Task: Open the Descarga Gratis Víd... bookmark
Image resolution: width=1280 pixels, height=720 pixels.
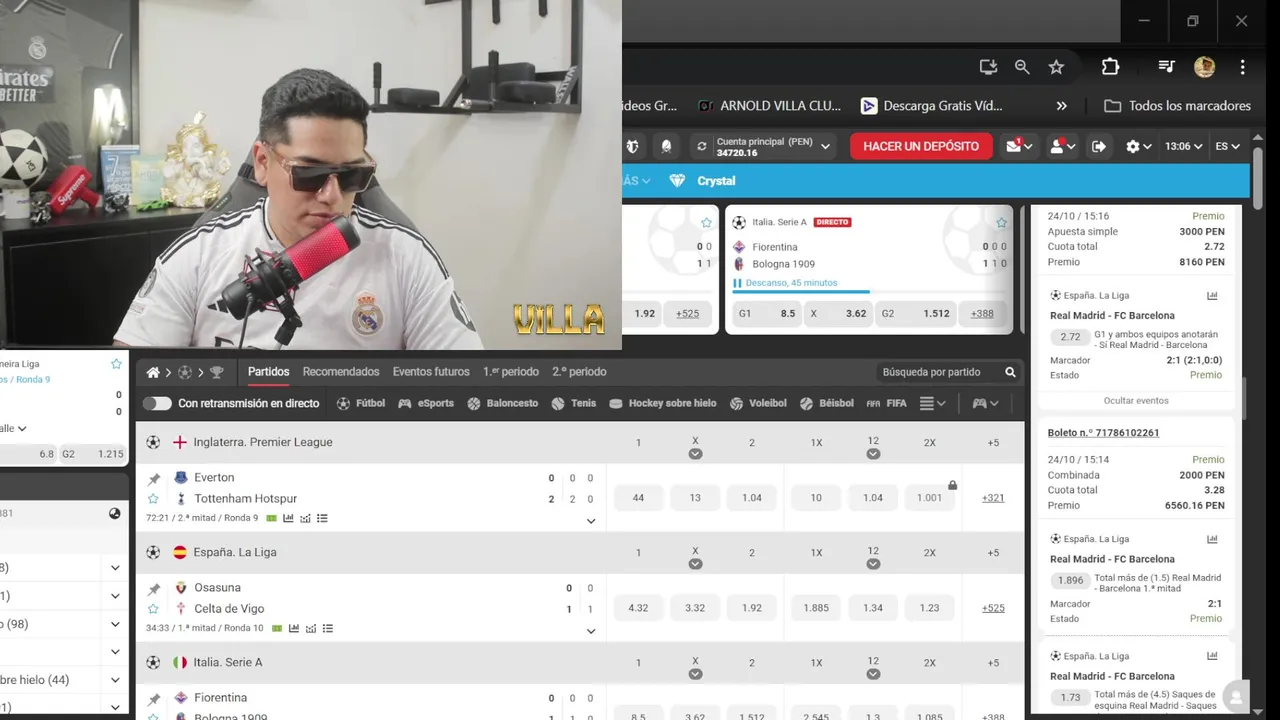Action: pos(931,105)
